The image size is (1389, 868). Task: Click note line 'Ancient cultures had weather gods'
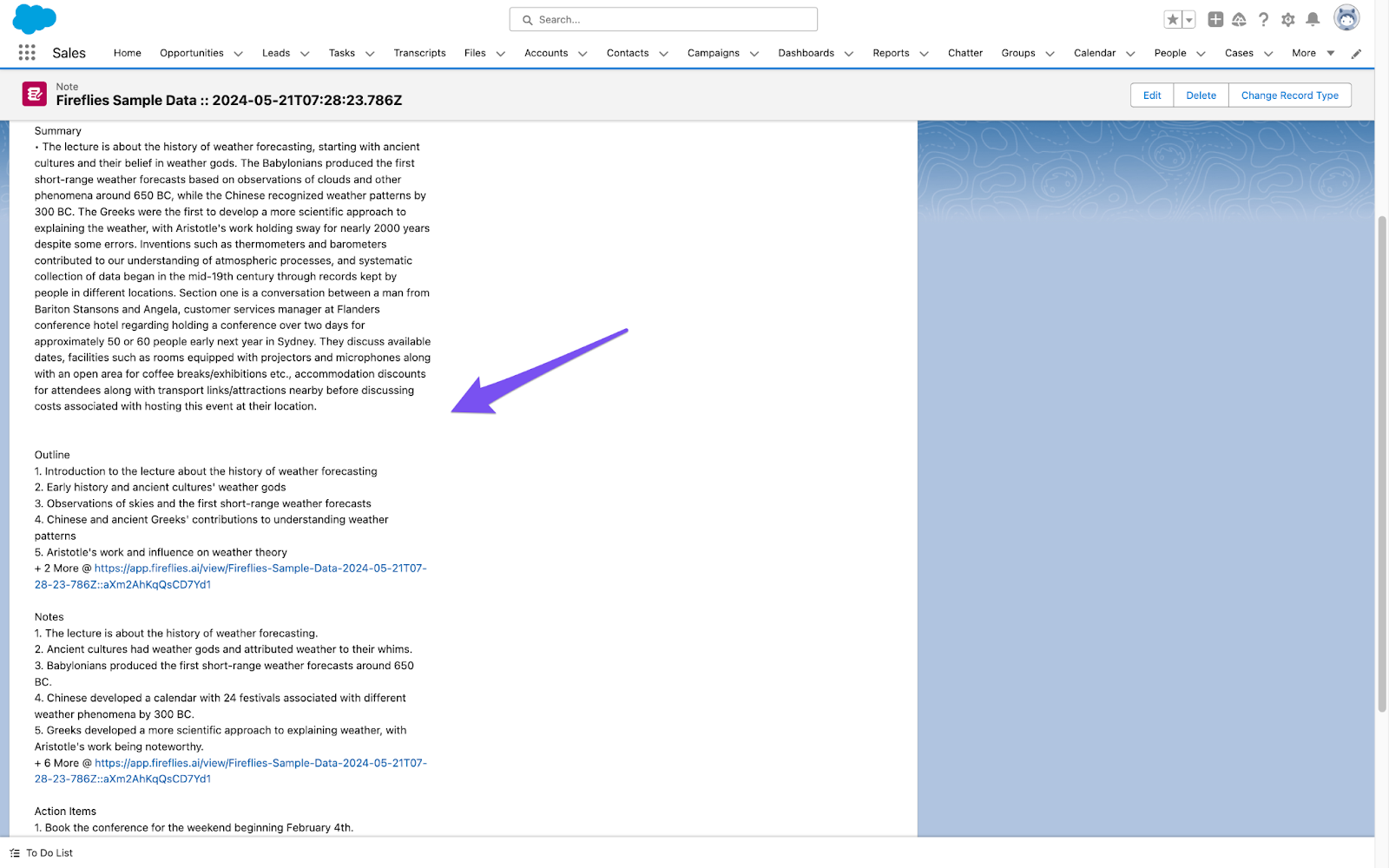223,649
